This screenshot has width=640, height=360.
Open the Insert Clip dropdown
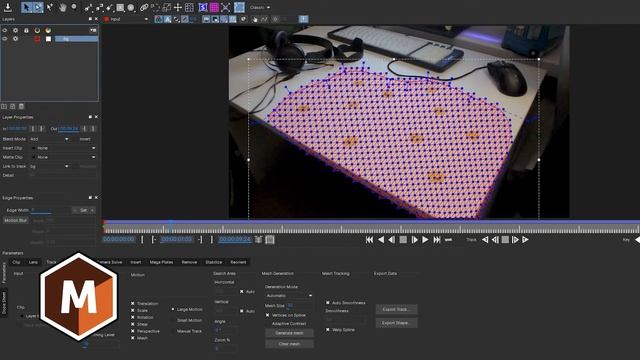pyautogui.click(x=63, y=148)
